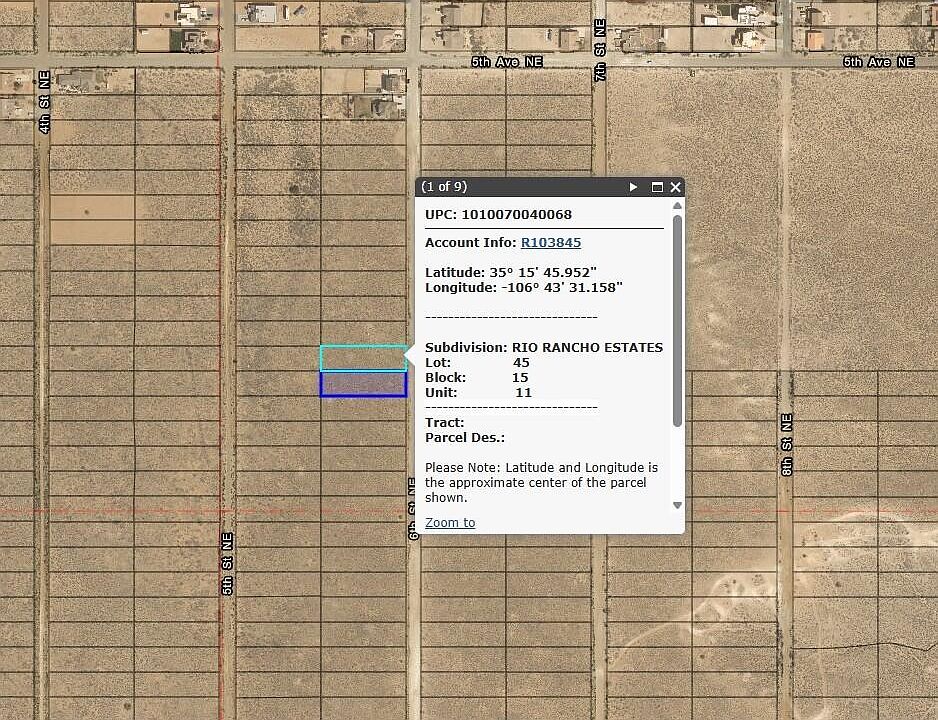938x720 pixels.
Task: Click 5th Ave NE label near 7th St
Action: [x=507, y=62]
